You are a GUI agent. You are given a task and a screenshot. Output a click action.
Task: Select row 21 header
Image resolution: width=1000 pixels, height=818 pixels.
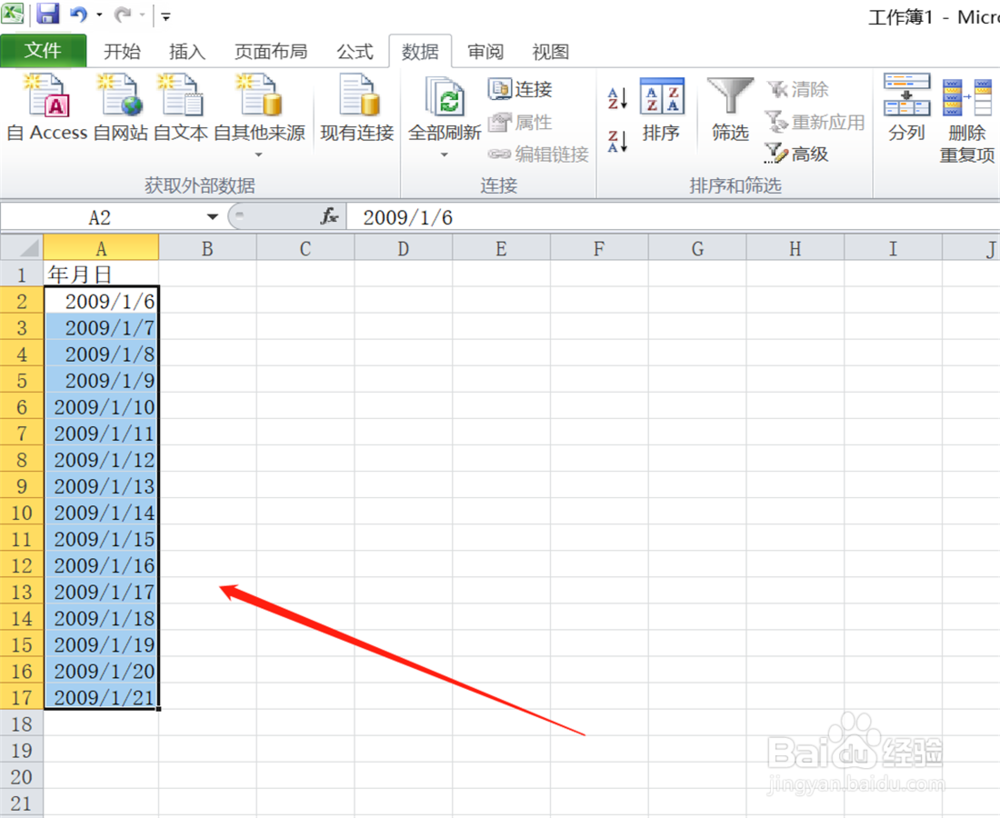pos(22,803)
